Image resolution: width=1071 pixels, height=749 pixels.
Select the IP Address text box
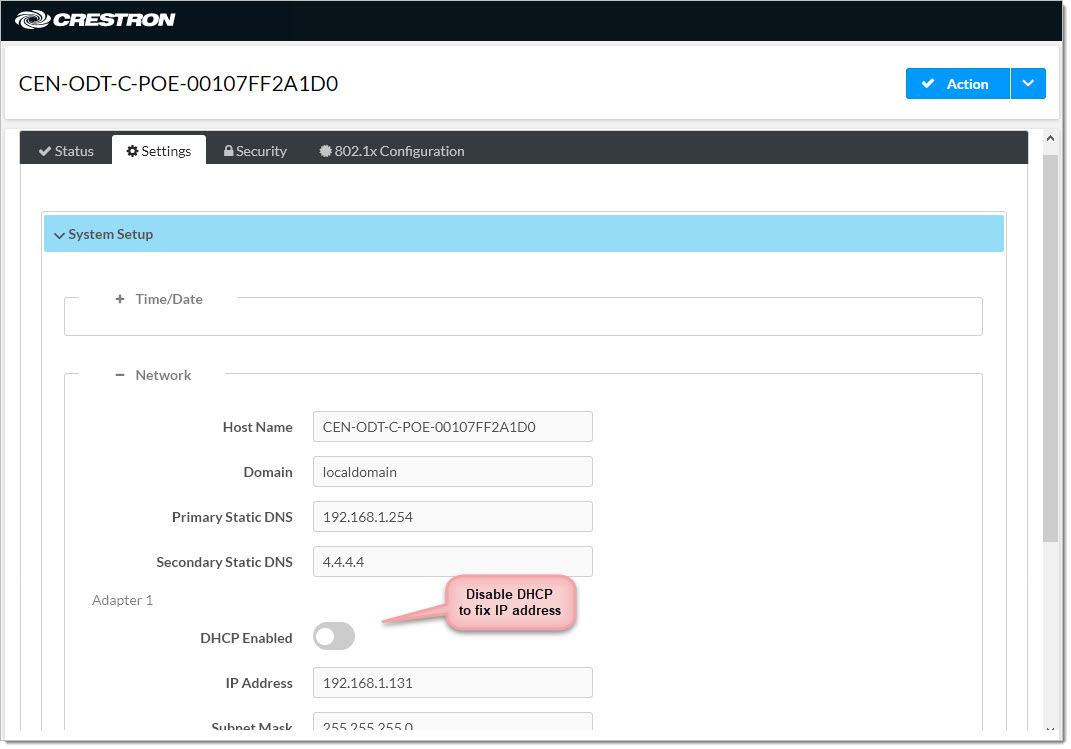[452, 683]
